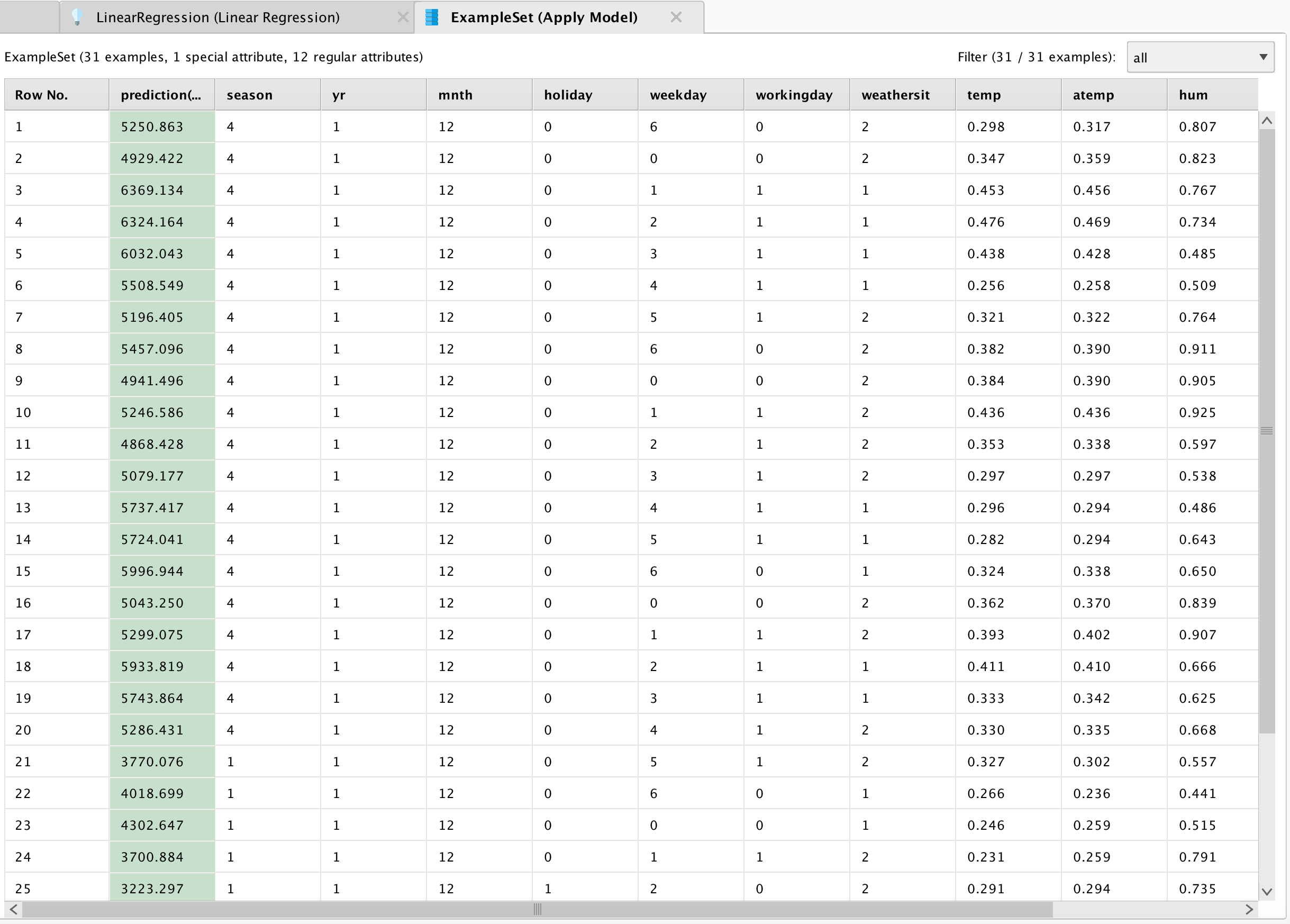Screen dimensions: 1290x924
Task: Click the Filter (31 / 31 examples) label
Action: pyautogui.click(x=1037, y=57)
